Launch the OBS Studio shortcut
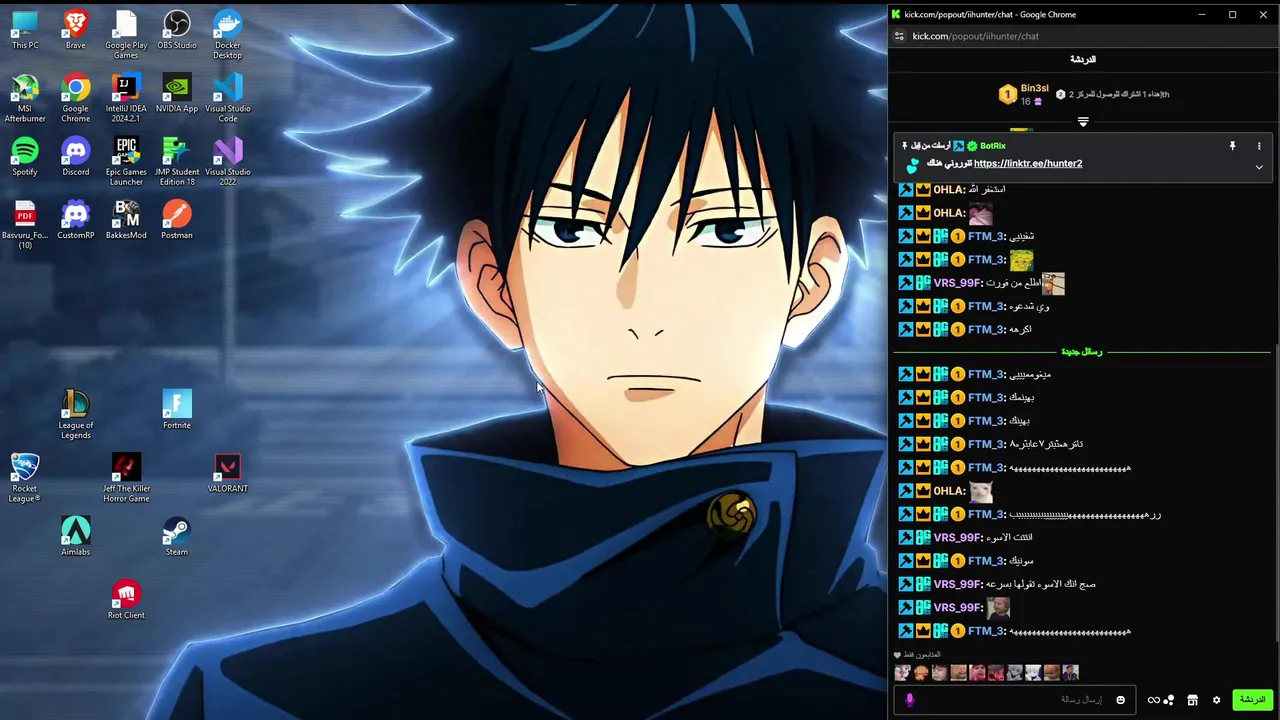1280x720 pixels. [177, 30]
